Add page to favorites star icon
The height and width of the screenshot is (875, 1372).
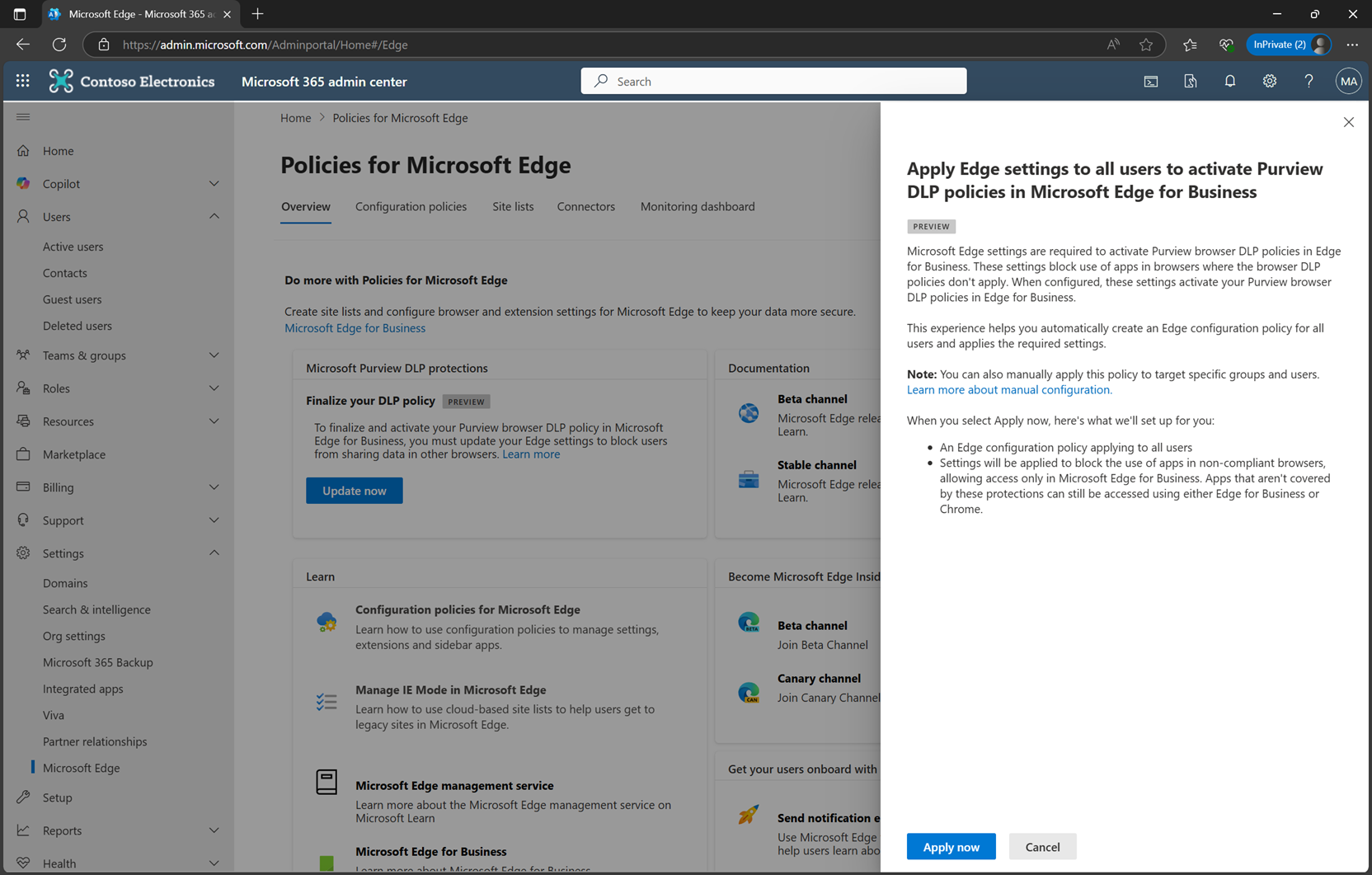tap(1145, 45)
